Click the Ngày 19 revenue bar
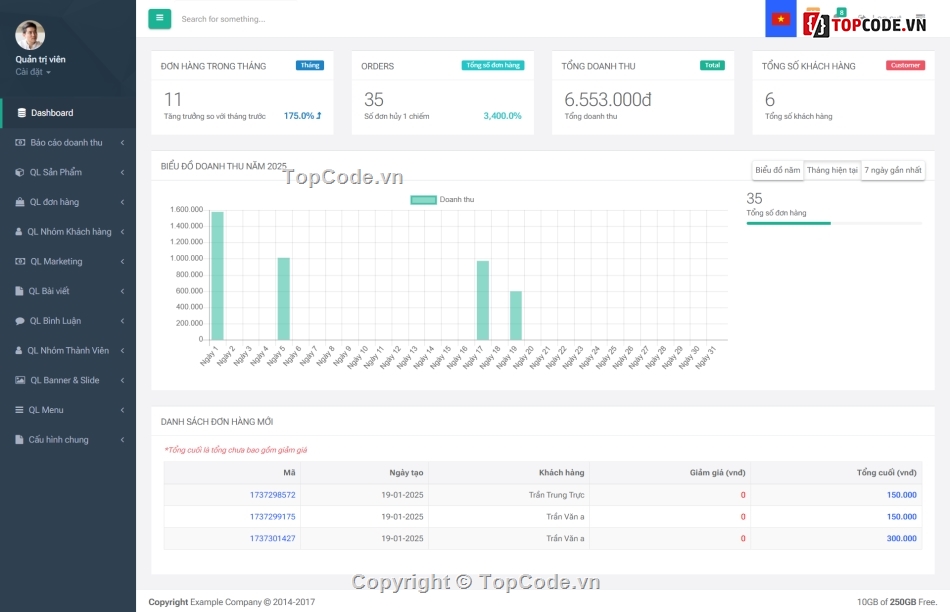 [x=516, y=316]
